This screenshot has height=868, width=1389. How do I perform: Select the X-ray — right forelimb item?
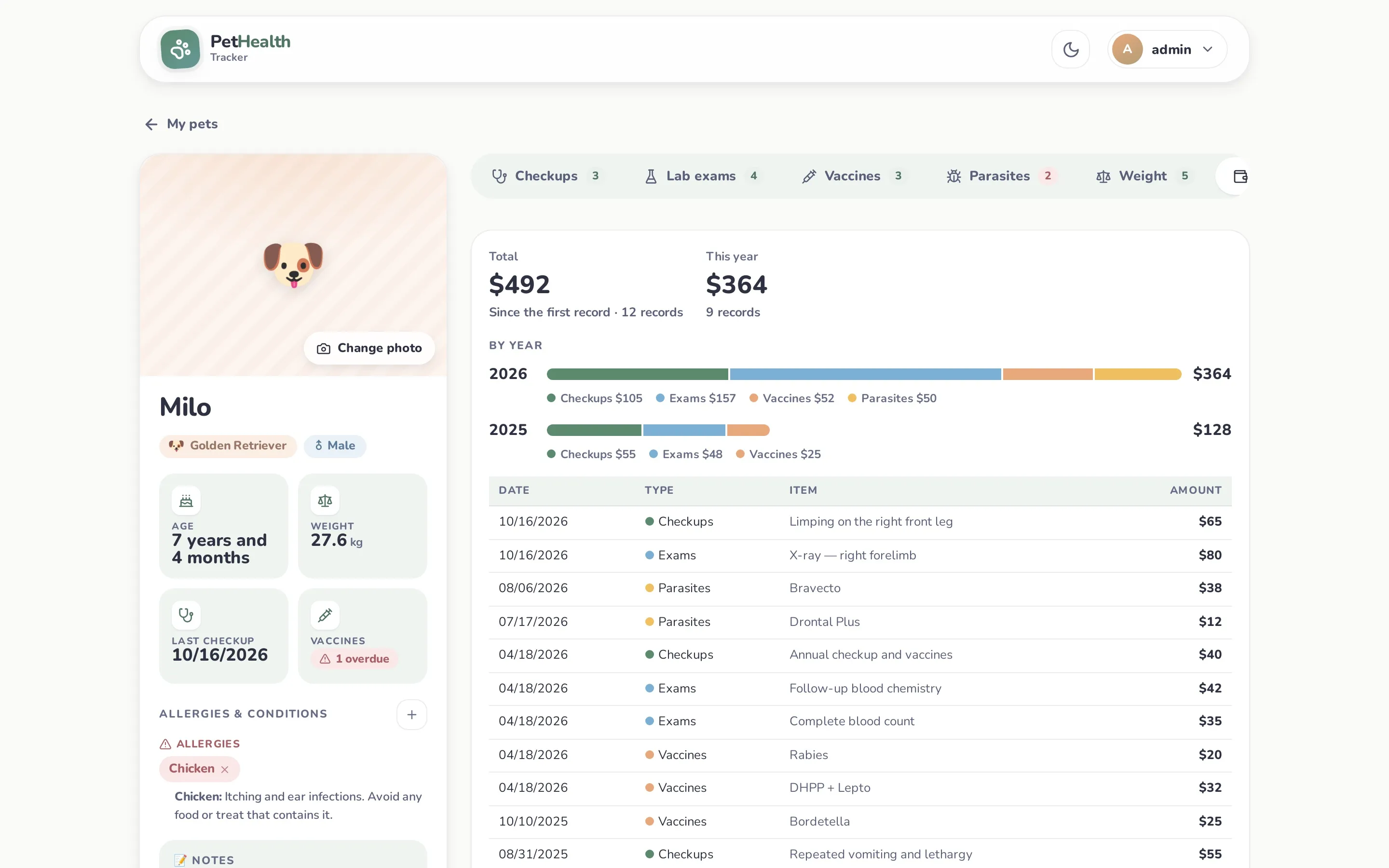click(852, 555)
